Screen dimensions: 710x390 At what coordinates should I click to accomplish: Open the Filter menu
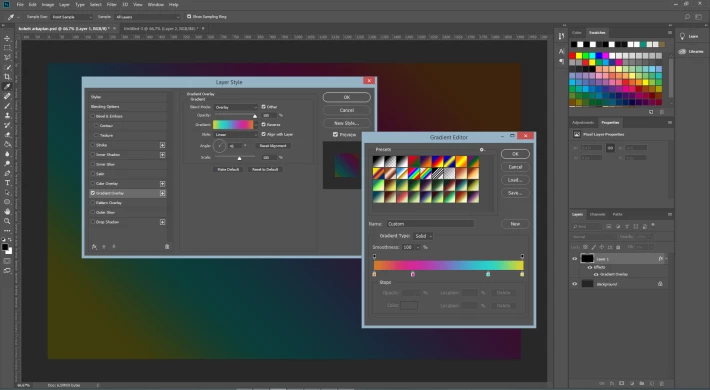[111, 5]
